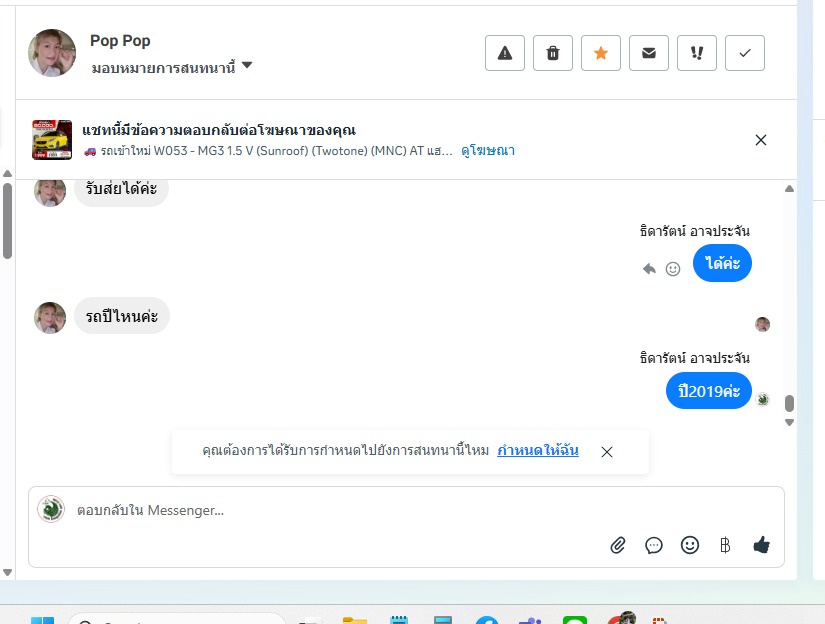This screenshot has width=825, height=624.
Task: Toggle the orange star follow-up flag
Action: click(600, 53)
